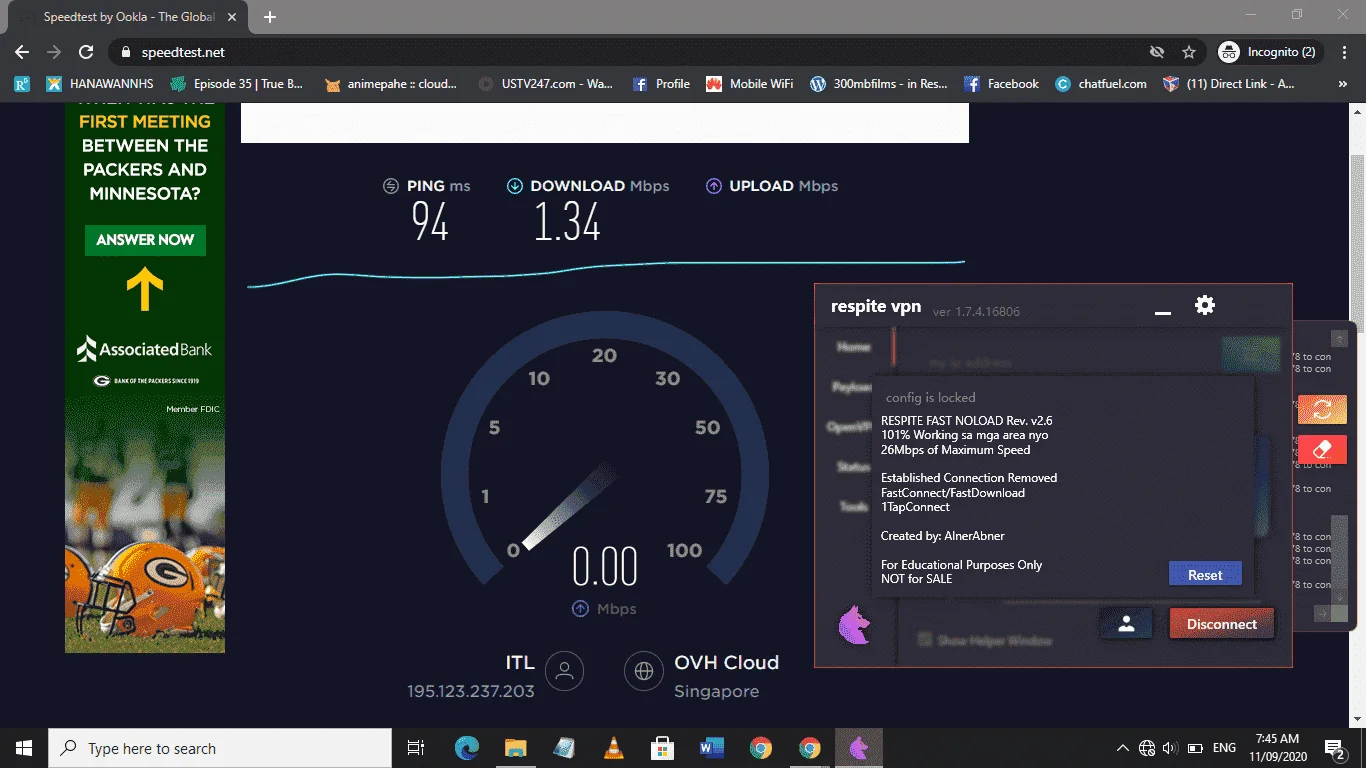Image resolution: width=1366 pixels, height=768 pixels.
Task: Click the red eraser clear-log icon
Action: (x=1322, y=449)
